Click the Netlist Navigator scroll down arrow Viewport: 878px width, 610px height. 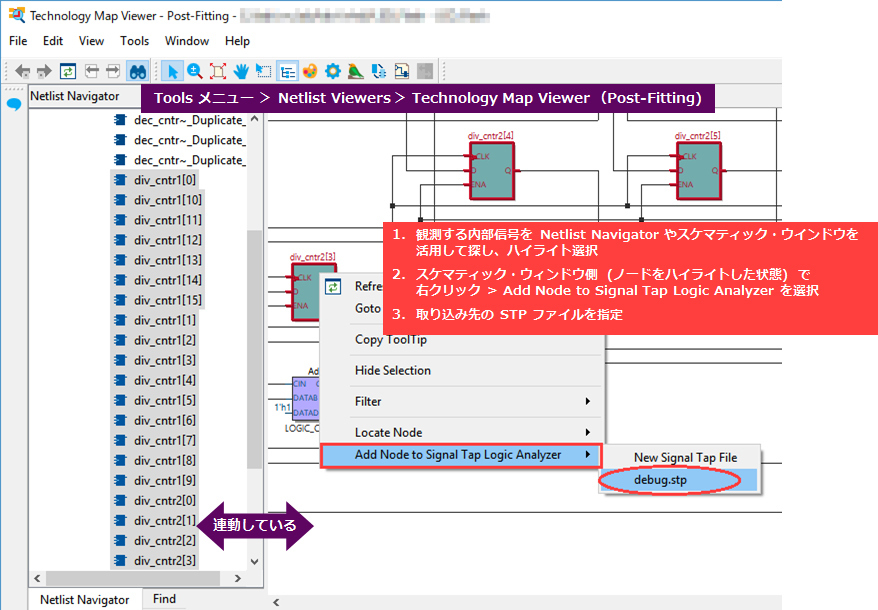(x=254, y=562)
